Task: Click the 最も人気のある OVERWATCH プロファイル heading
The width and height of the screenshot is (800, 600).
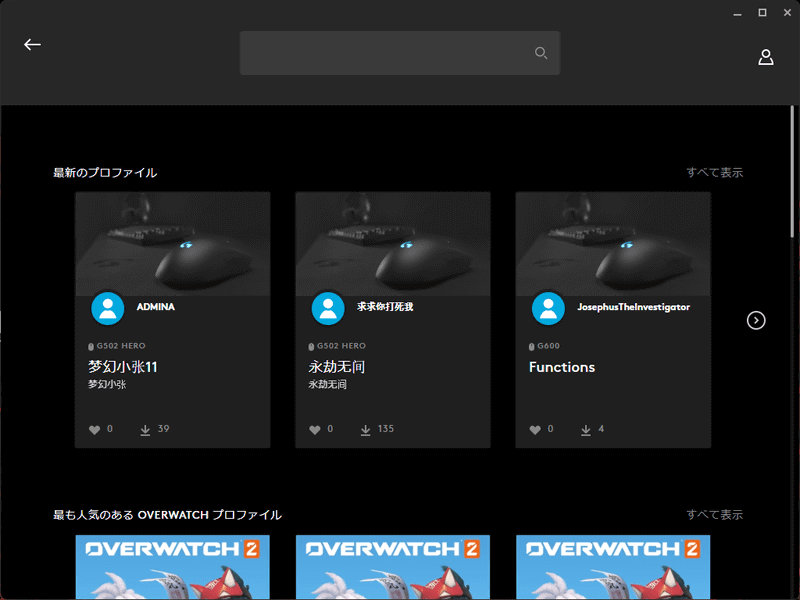Action: (167, 515)
